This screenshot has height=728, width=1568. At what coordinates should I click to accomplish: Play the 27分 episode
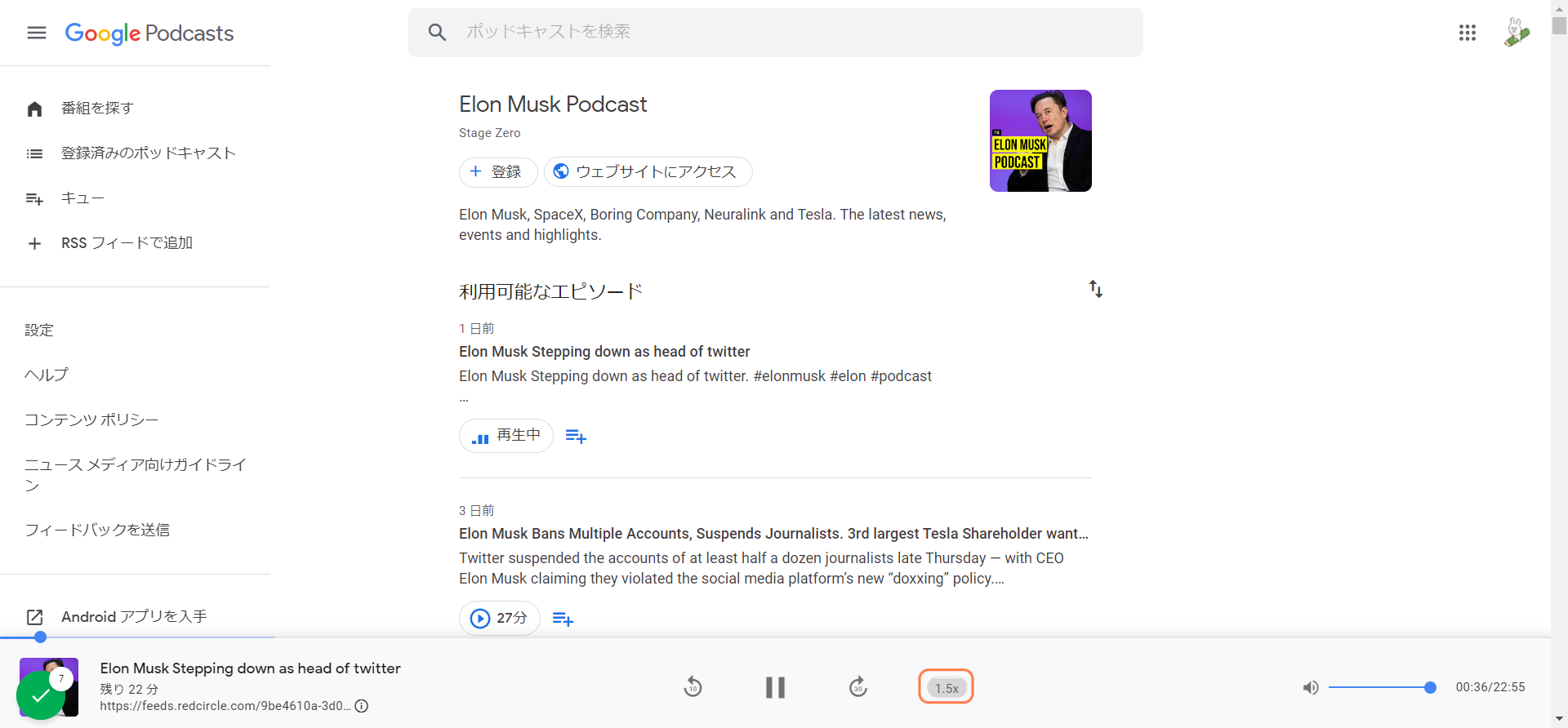pyautogui.click(x=500, y=618)
